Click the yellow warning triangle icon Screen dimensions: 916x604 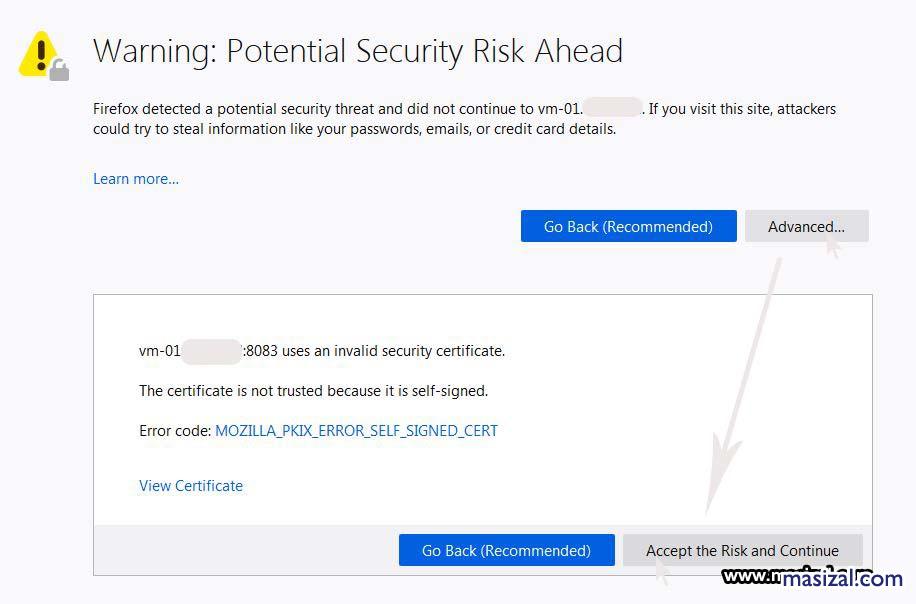(x=37, y=52)
